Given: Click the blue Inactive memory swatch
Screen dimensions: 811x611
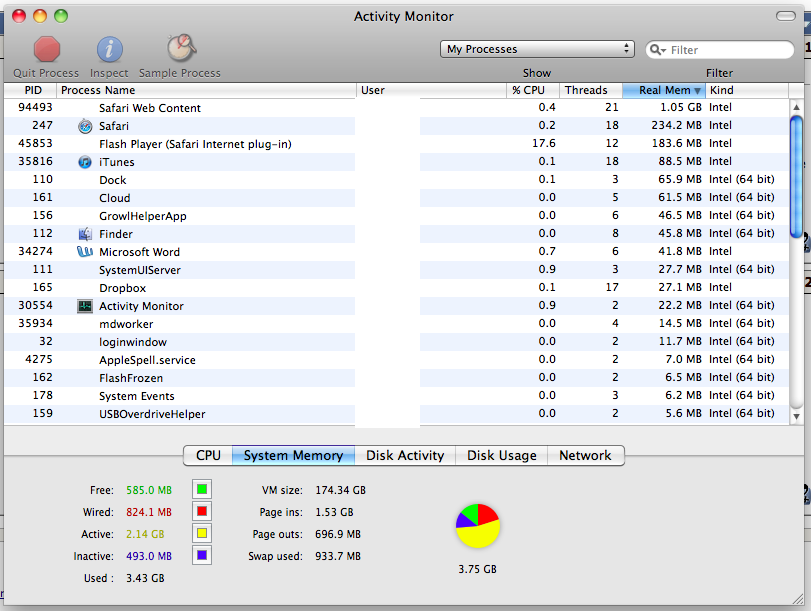Looking at the screenshot, I should [x=202, y=555].
